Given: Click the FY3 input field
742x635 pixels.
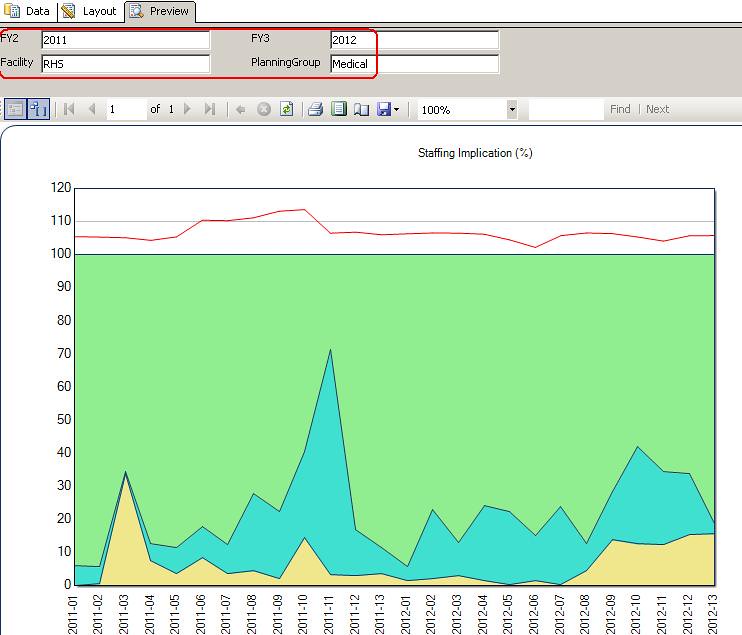Looking at the screenshot, I should [415, 40].
